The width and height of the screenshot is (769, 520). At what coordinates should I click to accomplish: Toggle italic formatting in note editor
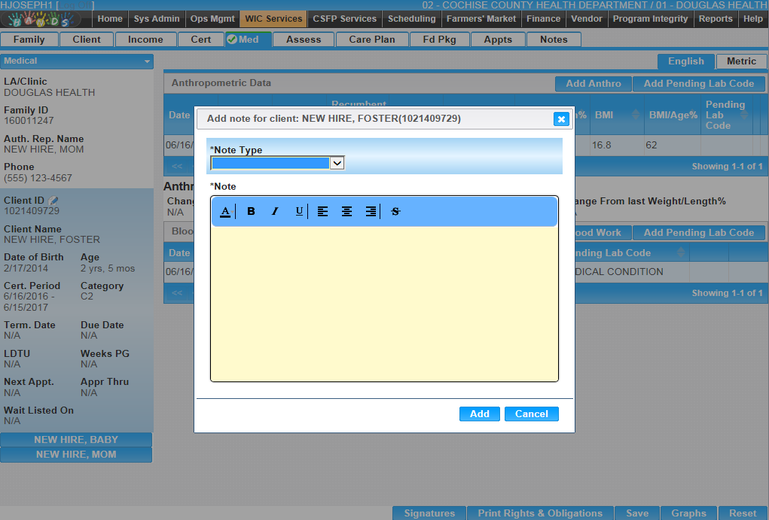pos(275,211)
